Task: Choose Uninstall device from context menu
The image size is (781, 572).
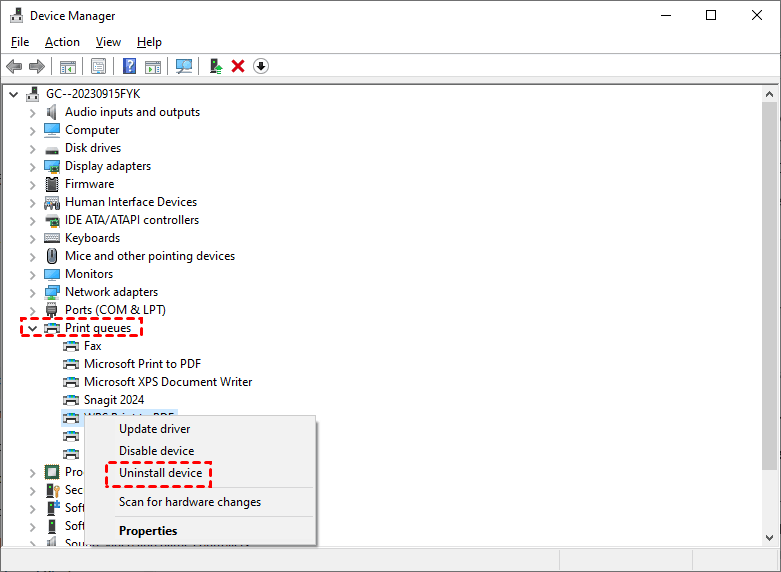Action: click(160, 473)
